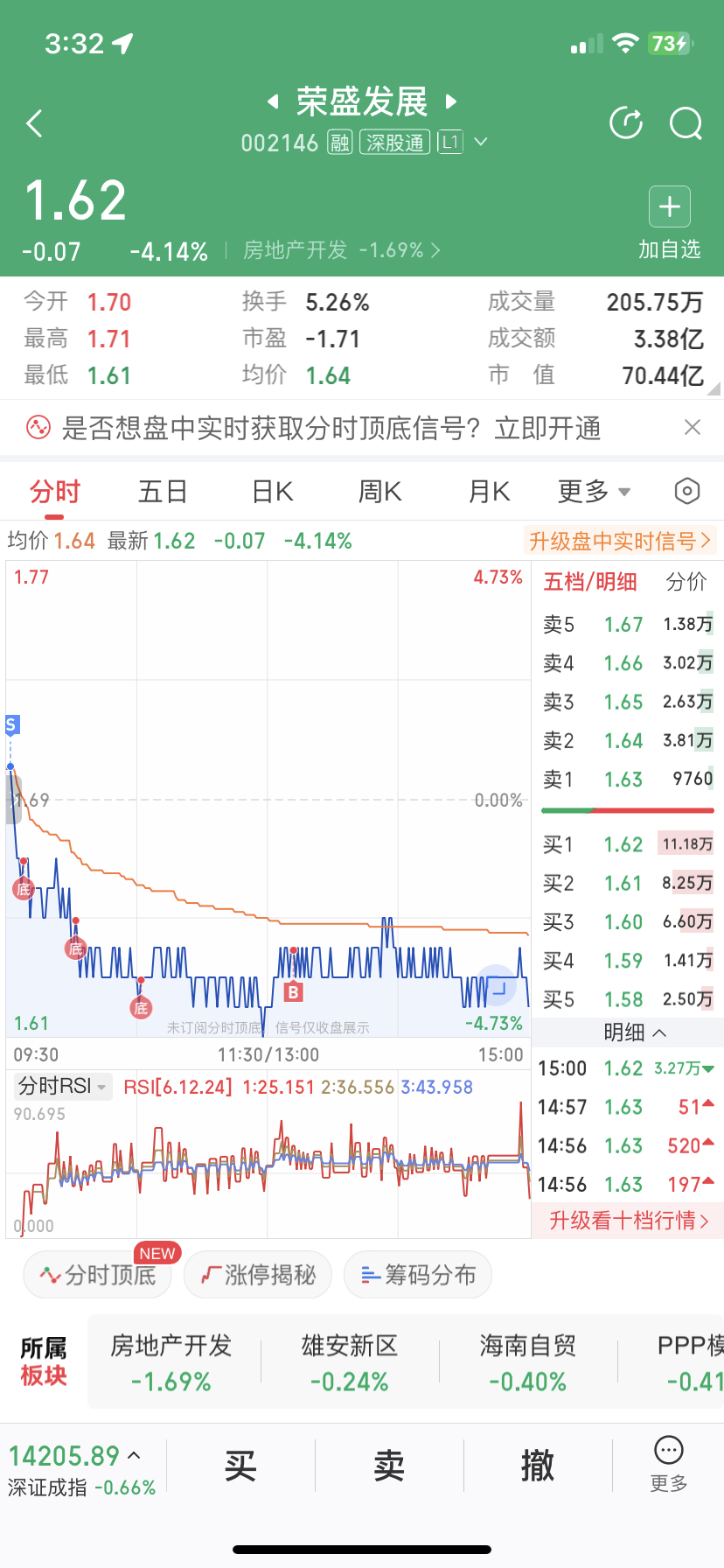
Task: Tap the 深股通 badge
Action: [x=395, y=143]
